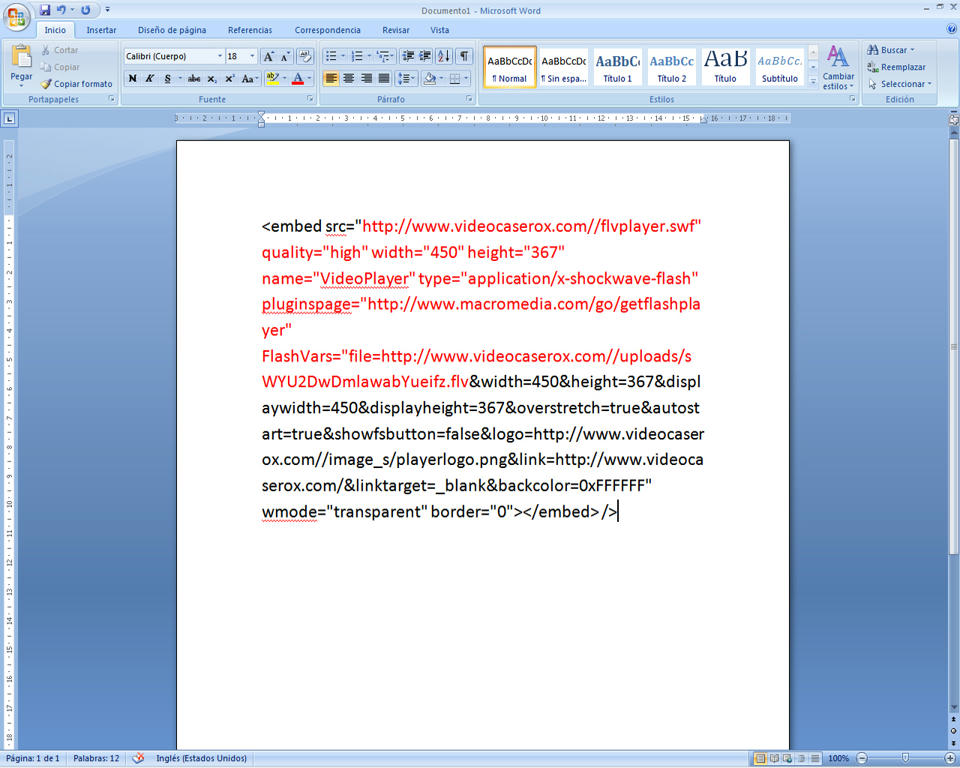Viewport: 960px width, 768px height.
Task: Click the clear formatting icon
Action: 305,56
